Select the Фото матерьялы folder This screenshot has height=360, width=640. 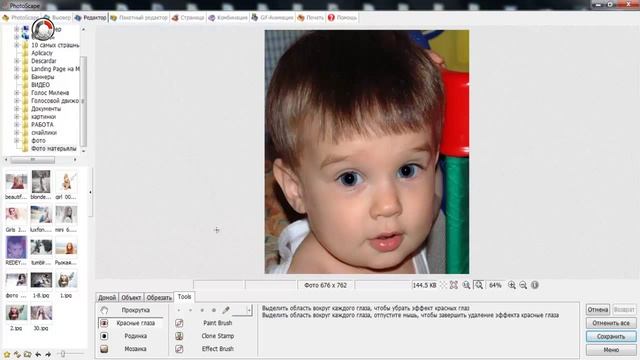(x=53, y=149)
